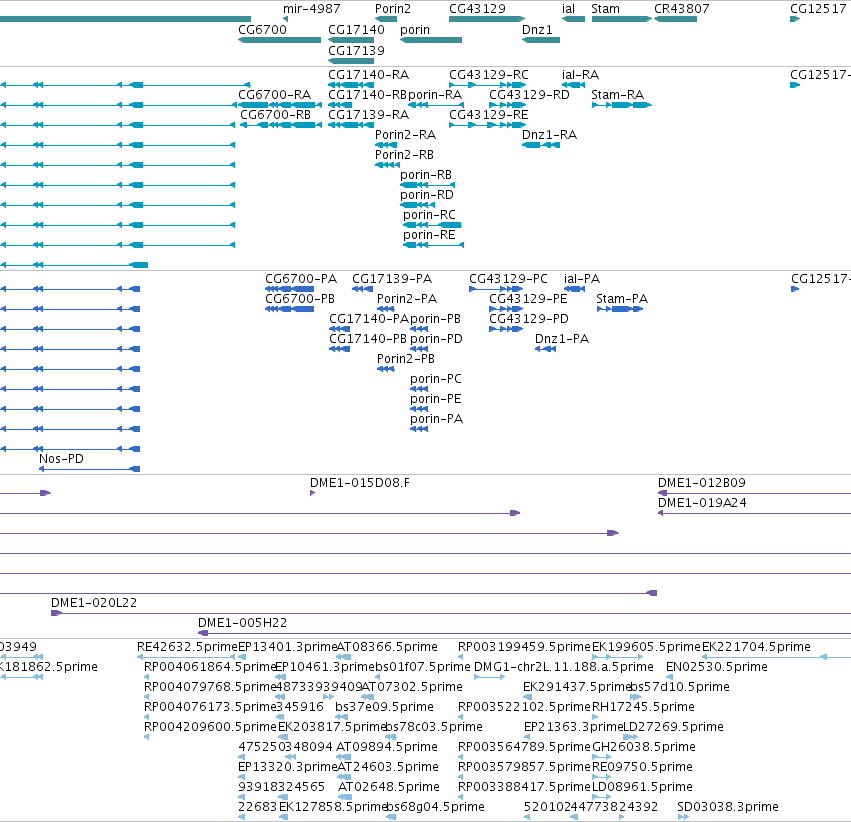Click the CG43129-RD transcript
This screenshot has width=851, height=822.
click(x=507, y=105)
